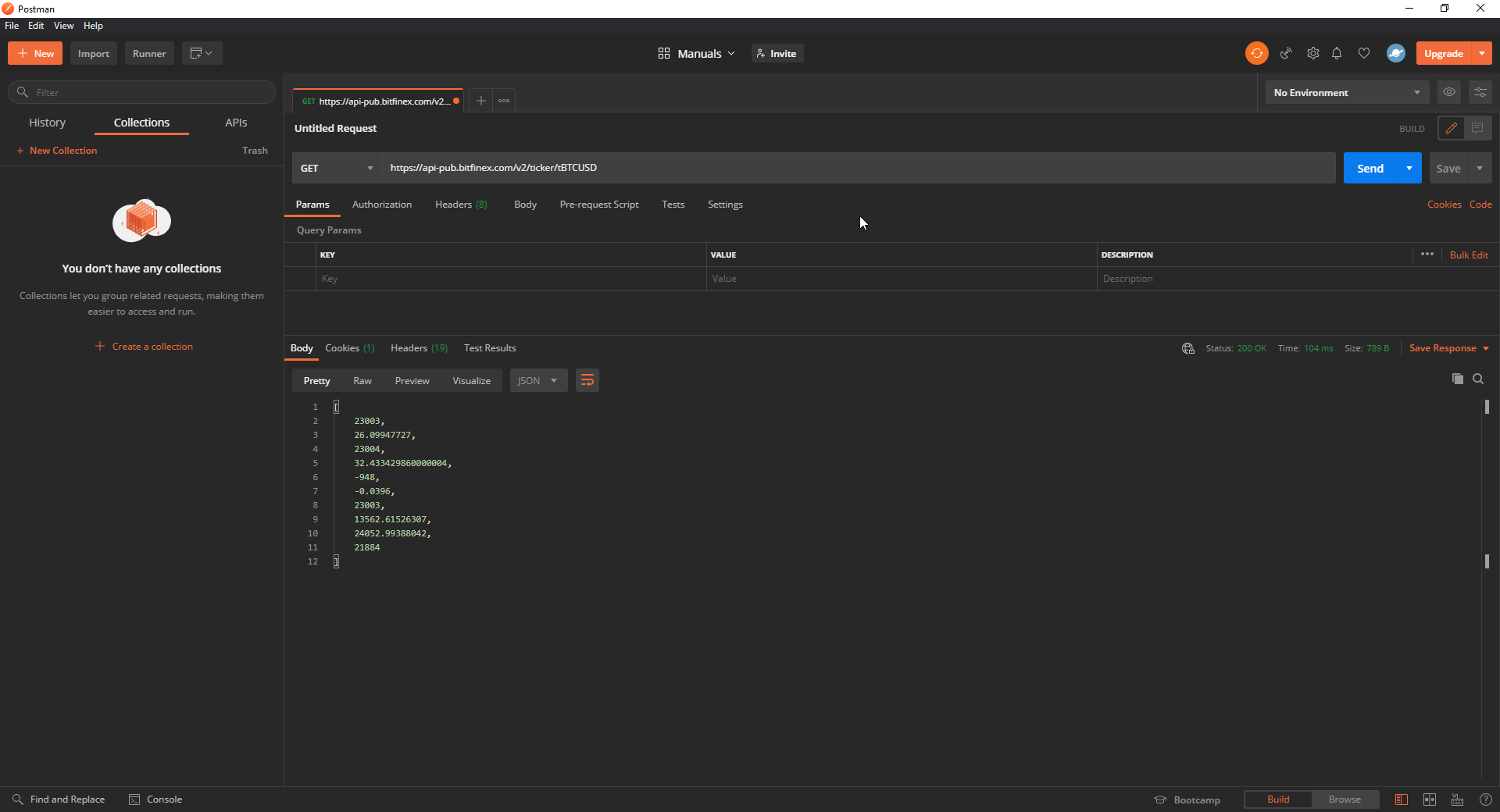Open Console in status bar
Viewport: 1500px width, 812px height.
(x=155, y=800)
